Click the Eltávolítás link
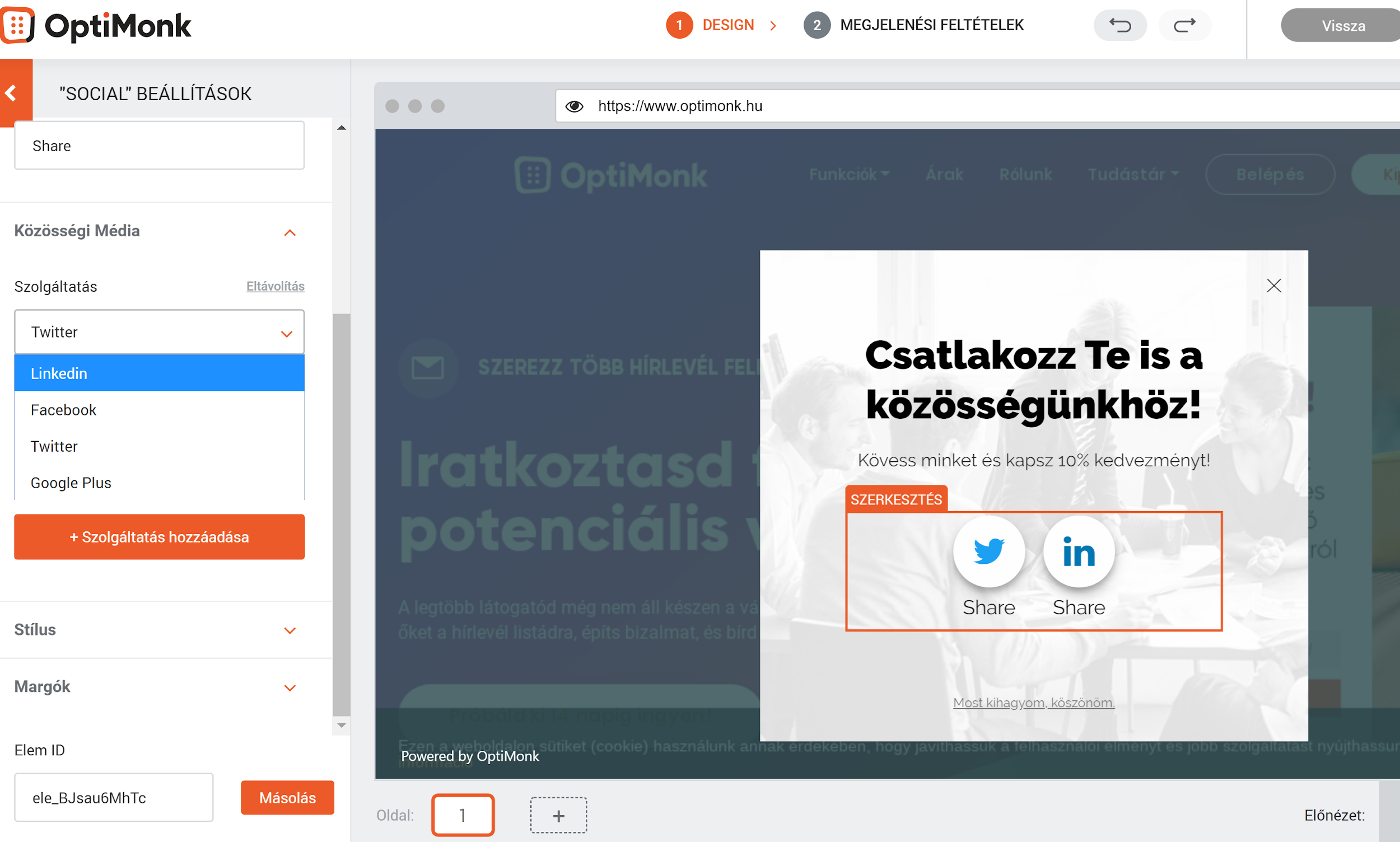 (274, 286)
